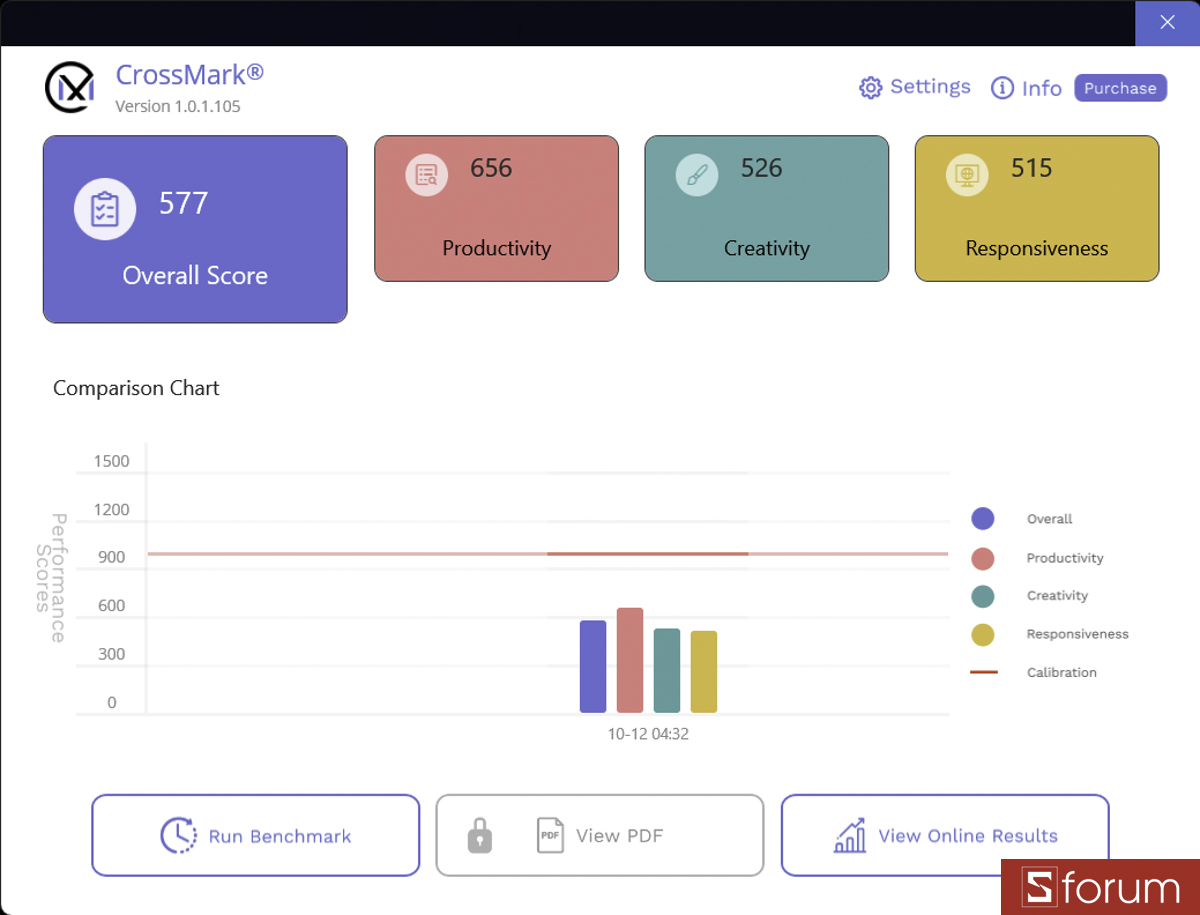Viewport: 1200px width, 915px height.
Task: Click the 515 responsiveness score value
Action: pos(1031,168)
